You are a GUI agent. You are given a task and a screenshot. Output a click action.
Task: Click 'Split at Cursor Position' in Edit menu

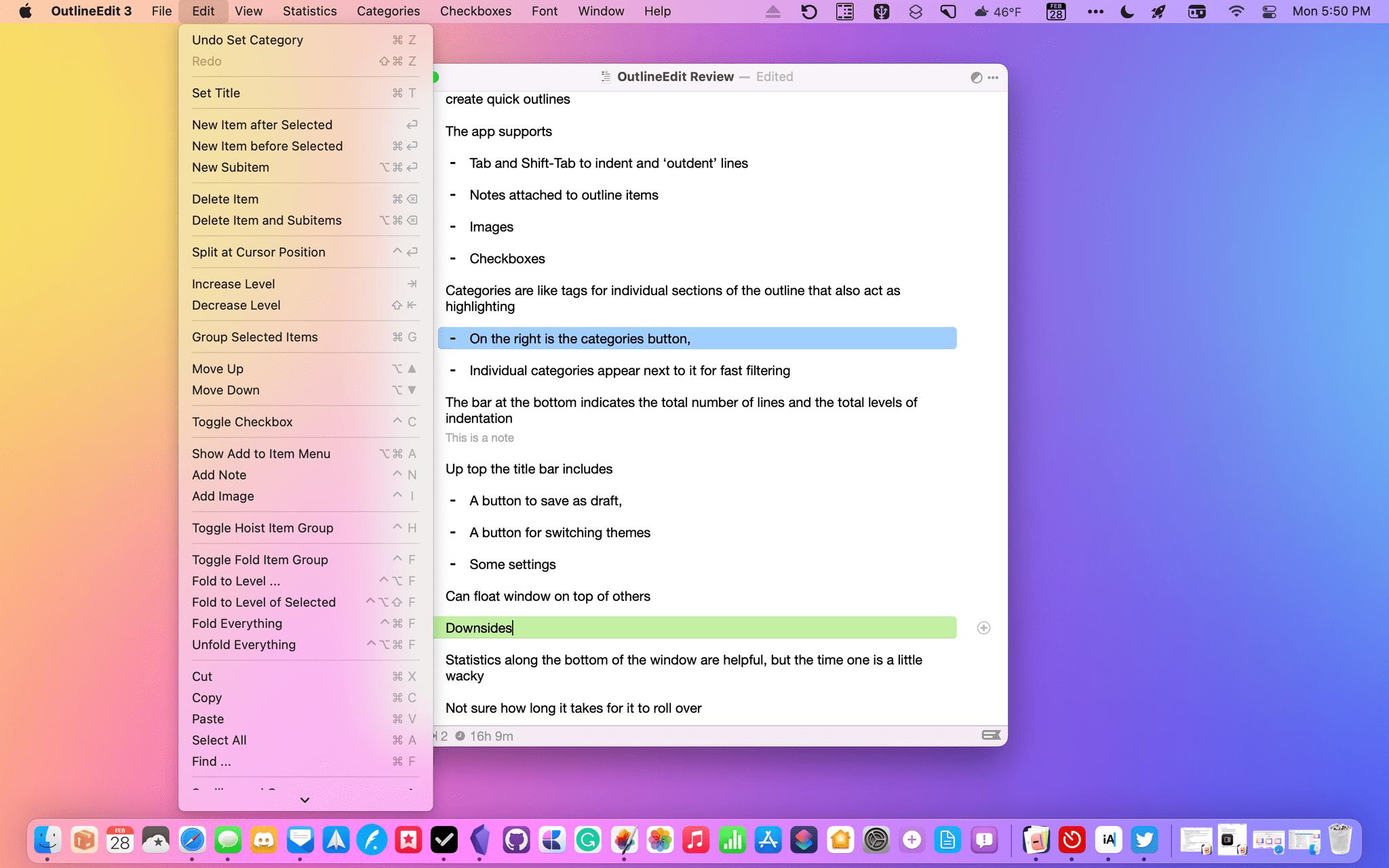click(258, 252)
